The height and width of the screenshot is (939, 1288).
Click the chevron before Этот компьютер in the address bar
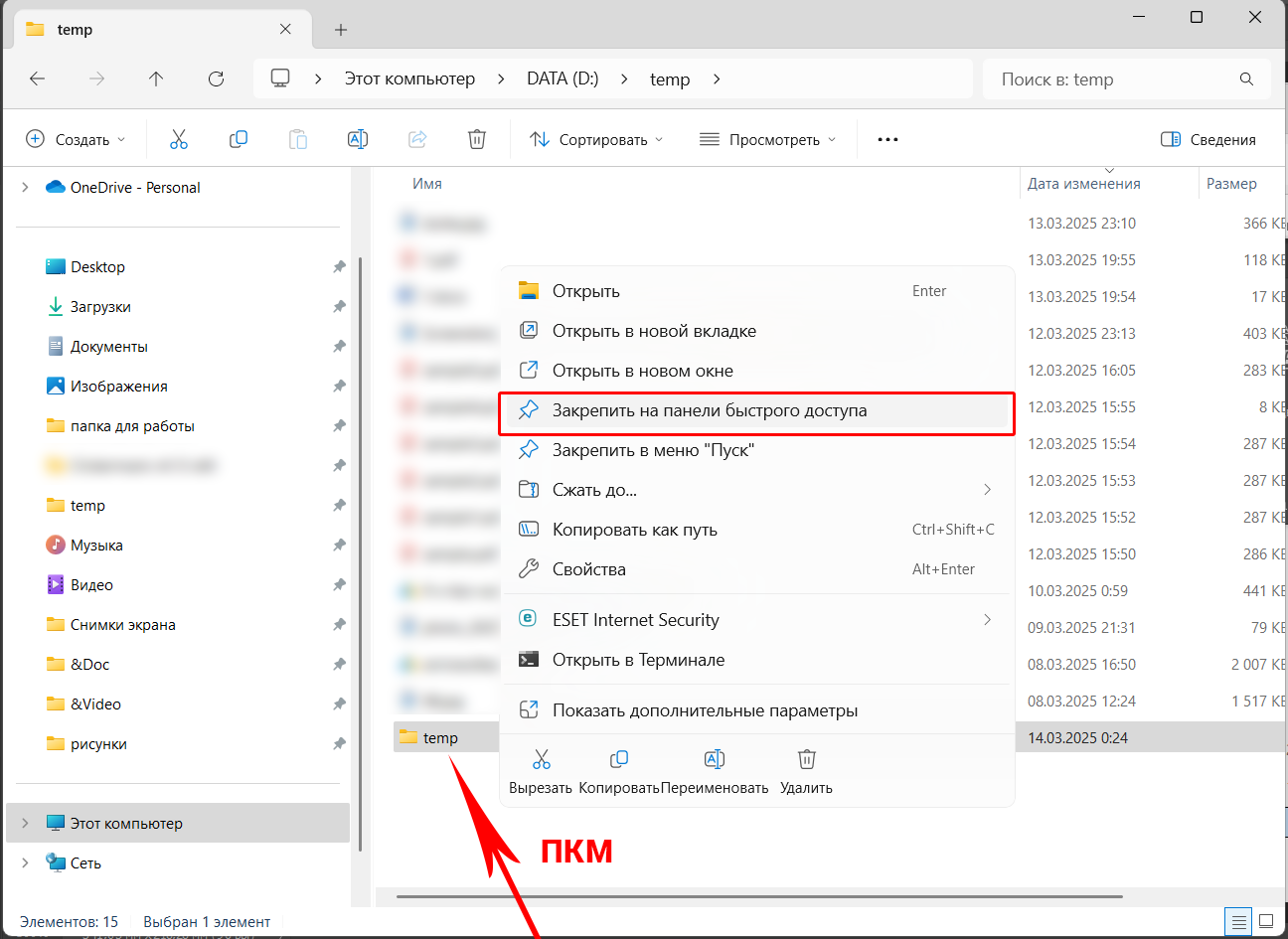click(x=318, y=78)
